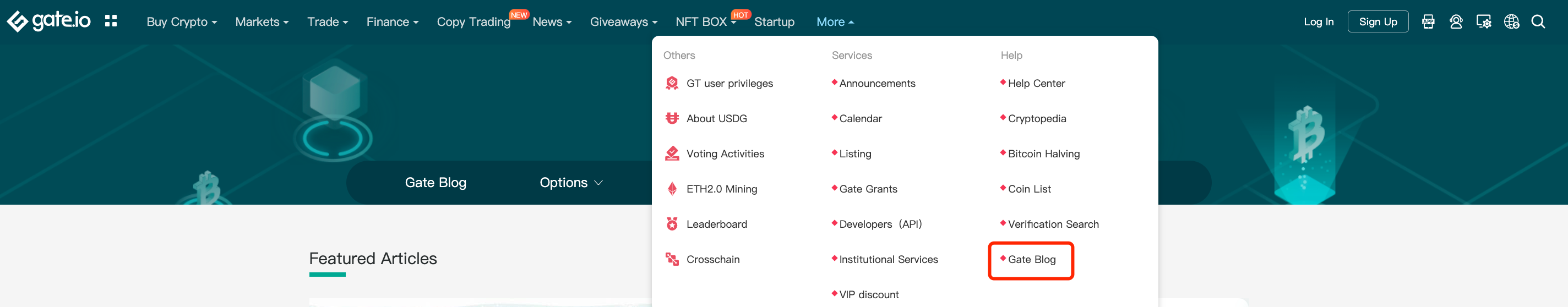Image resolution: width=1568 pixels, height=307 pixels.
Task: Collapse the More menu
Action: click(x=835, y=22)
